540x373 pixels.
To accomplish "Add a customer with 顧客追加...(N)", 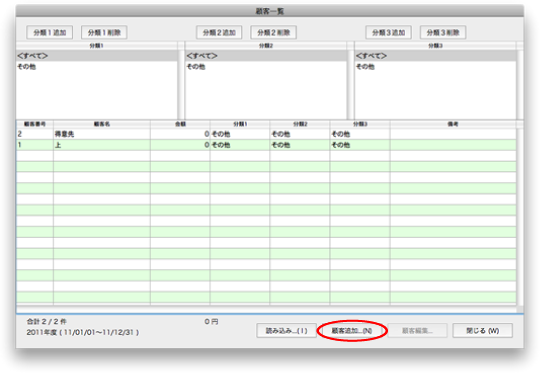I will coord(352,331).
